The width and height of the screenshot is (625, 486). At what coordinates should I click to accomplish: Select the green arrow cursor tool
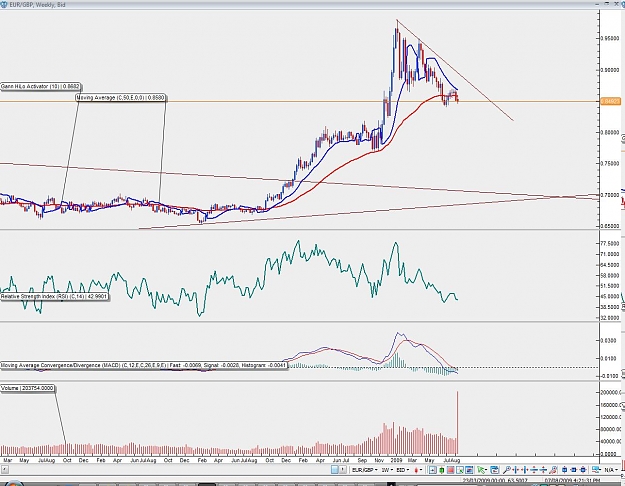pos(482,470)
